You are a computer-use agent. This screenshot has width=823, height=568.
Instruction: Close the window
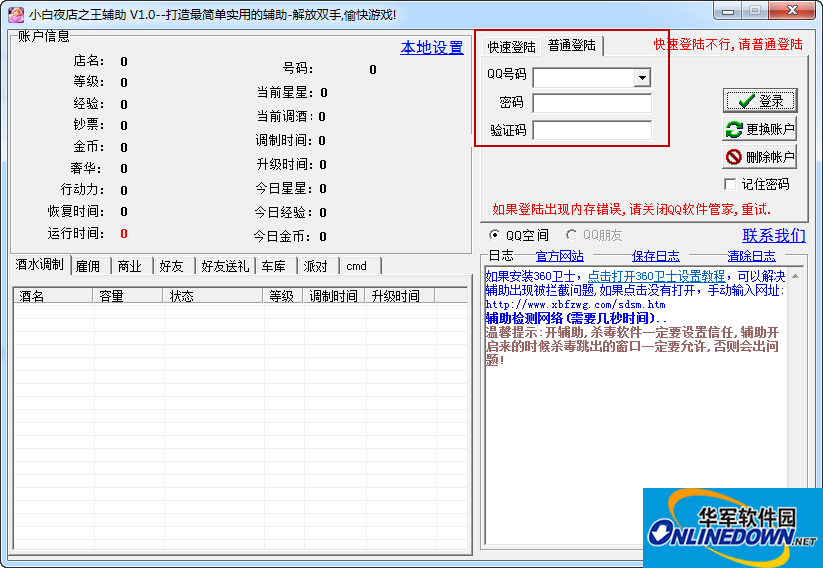[x=793, y=10]
